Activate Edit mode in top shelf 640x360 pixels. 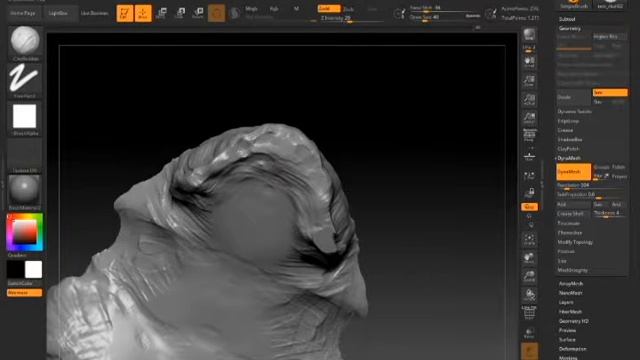pyautogui.click(x=125, y=13)
